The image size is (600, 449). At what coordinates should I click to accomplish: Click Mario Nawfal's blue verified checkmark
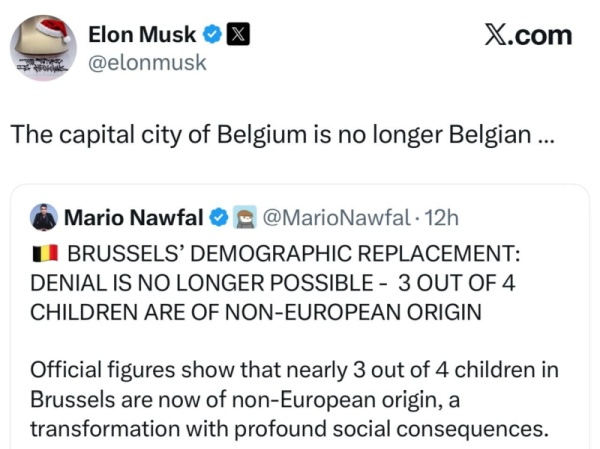point(218,216)
